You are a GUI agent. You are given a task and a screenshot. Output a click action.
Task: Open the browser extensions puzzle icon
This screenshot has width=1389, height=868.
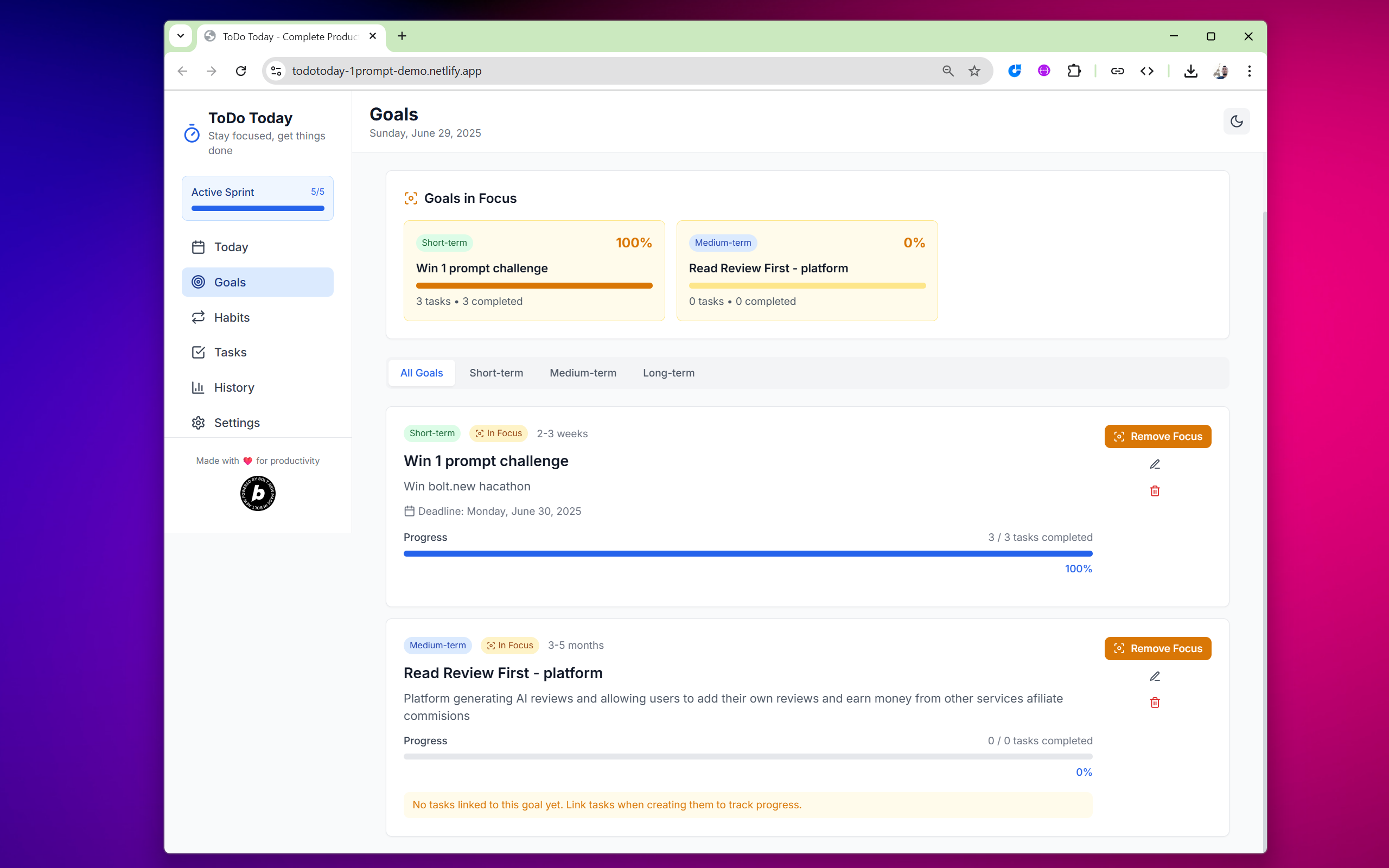point(1073,71)
